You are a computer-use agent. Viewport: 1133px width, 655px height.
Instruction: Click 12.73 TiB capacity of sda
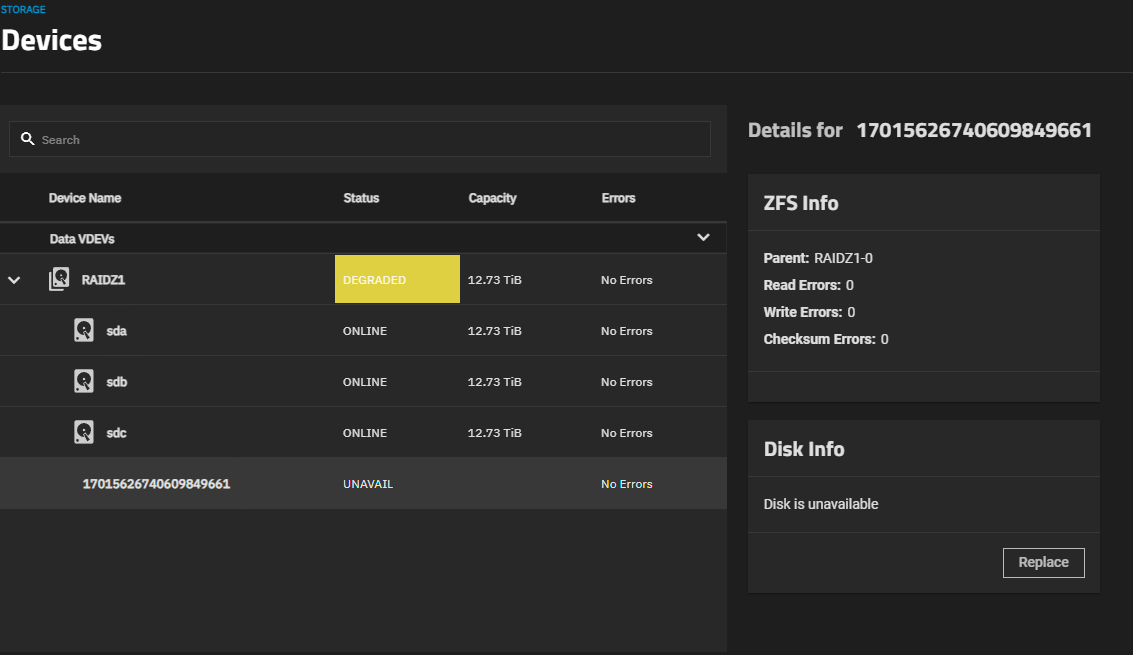(x=494, y=331)
